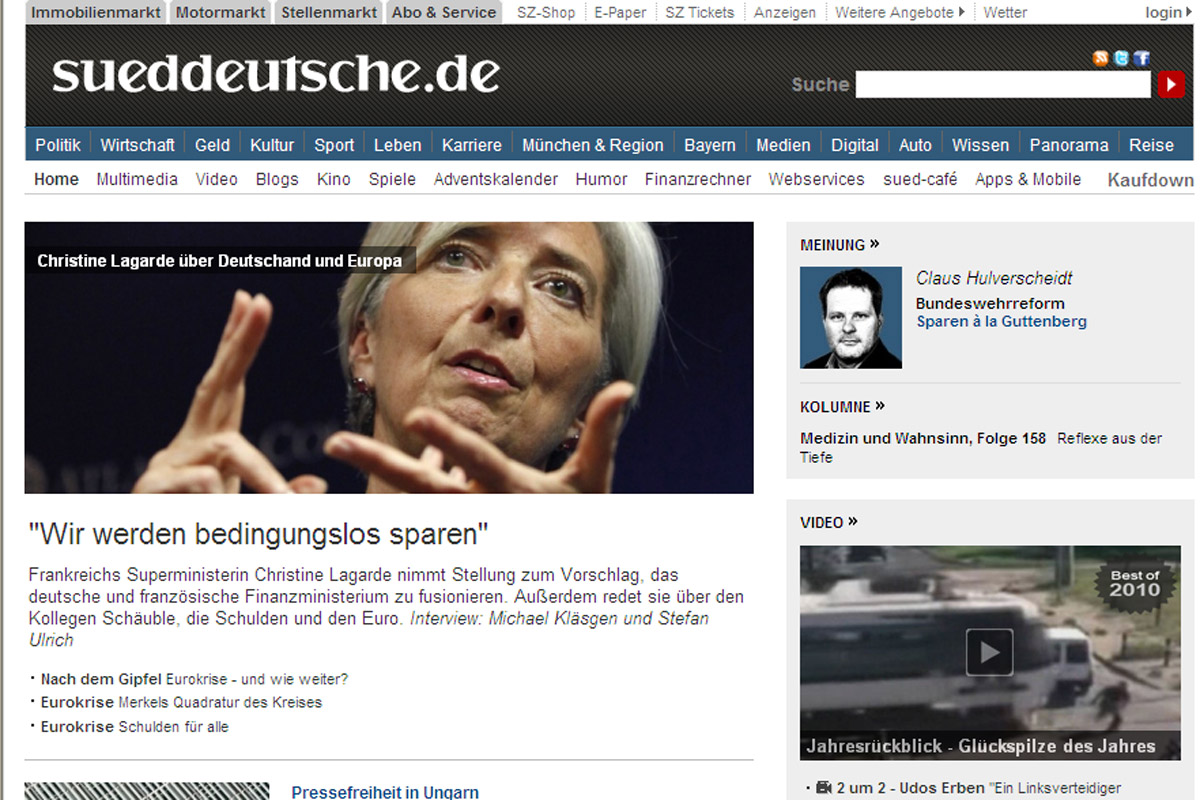This screenshot has width=1200, height=800.
Task: Expand the Video section arrows
Action: click(852, 521)
